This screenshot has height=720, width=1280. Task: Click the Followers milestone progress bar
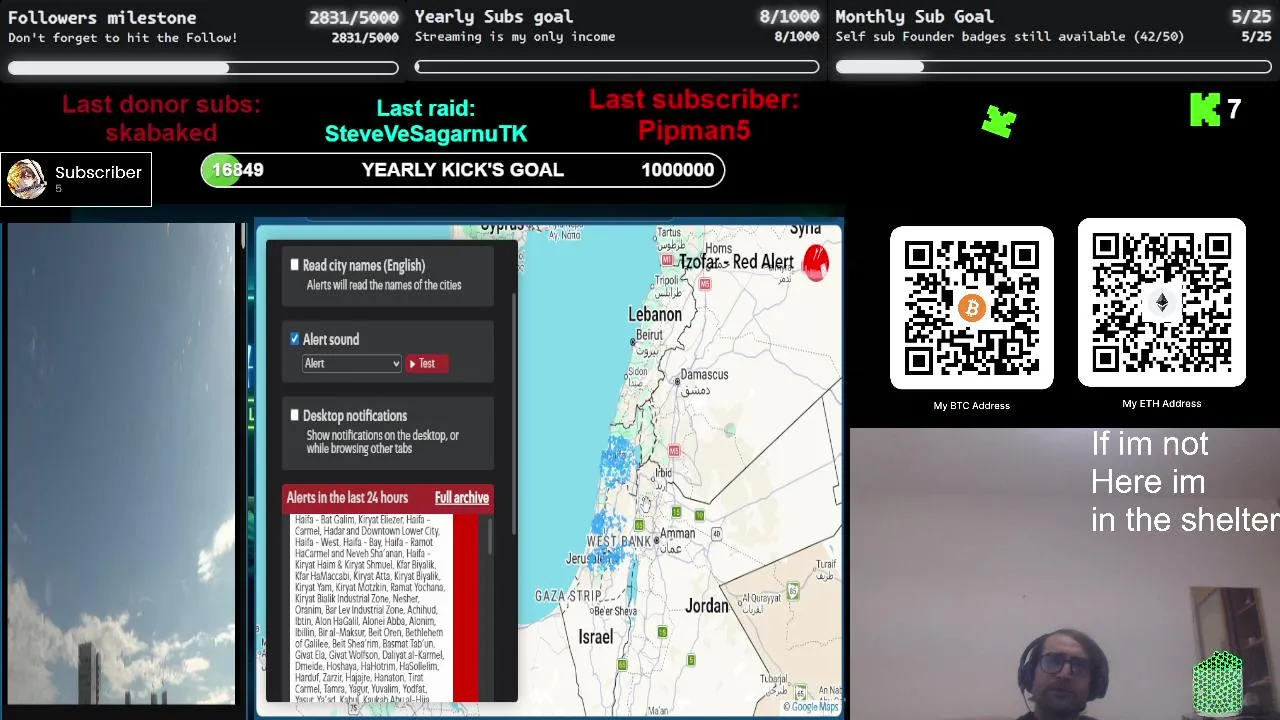click(x=203, y=68)
